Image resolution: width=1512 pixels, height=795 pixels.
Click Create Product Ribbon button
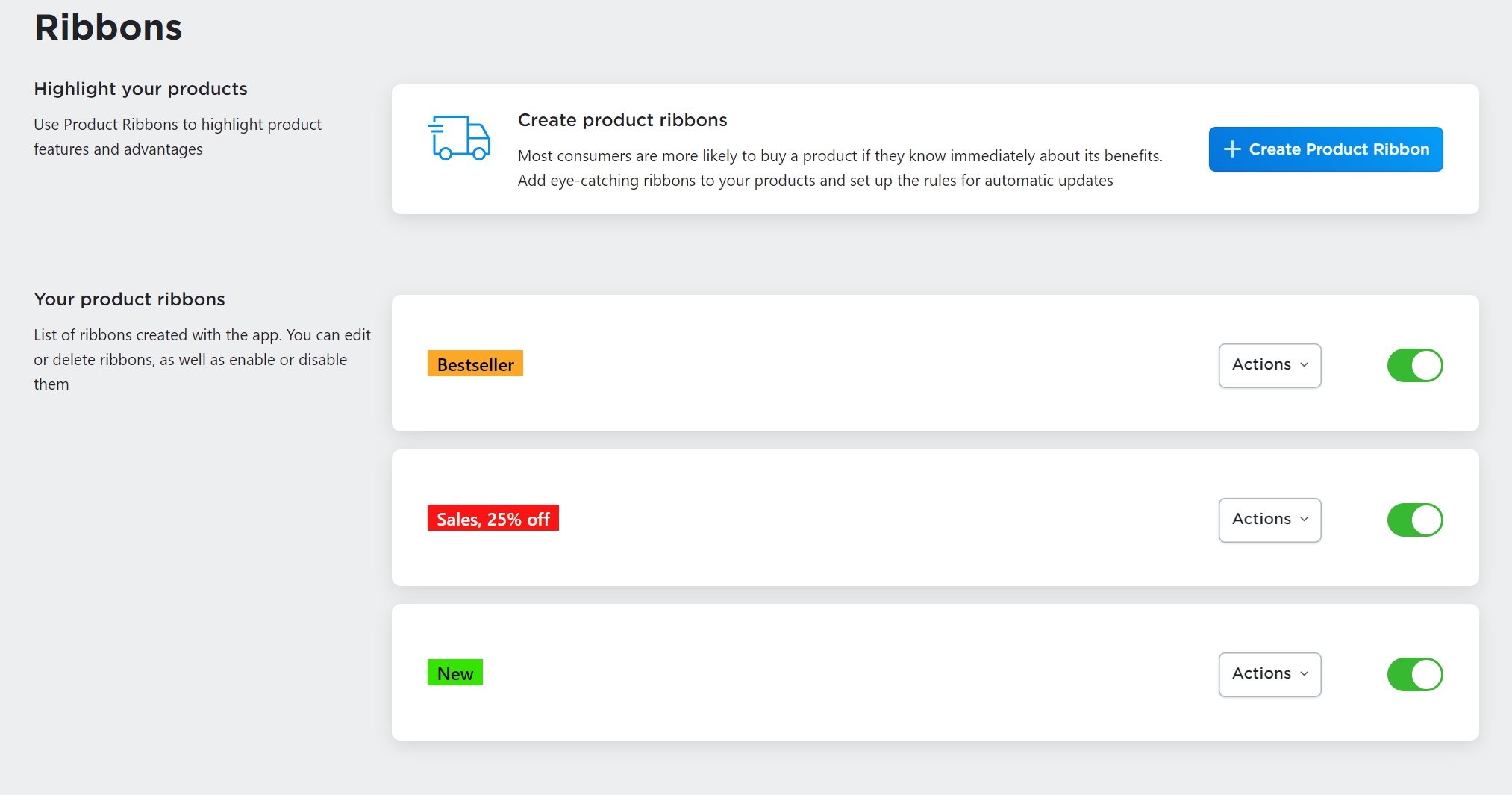click(1325, 149)
